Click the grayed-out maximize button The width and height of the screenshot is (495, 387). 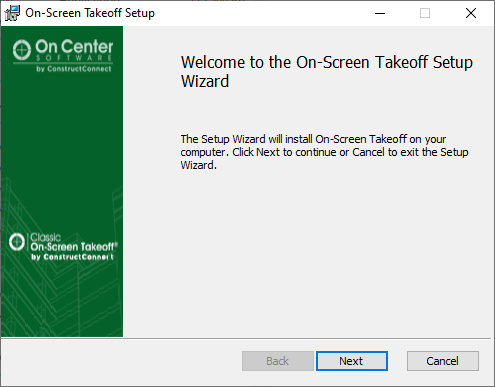[425, 13]
